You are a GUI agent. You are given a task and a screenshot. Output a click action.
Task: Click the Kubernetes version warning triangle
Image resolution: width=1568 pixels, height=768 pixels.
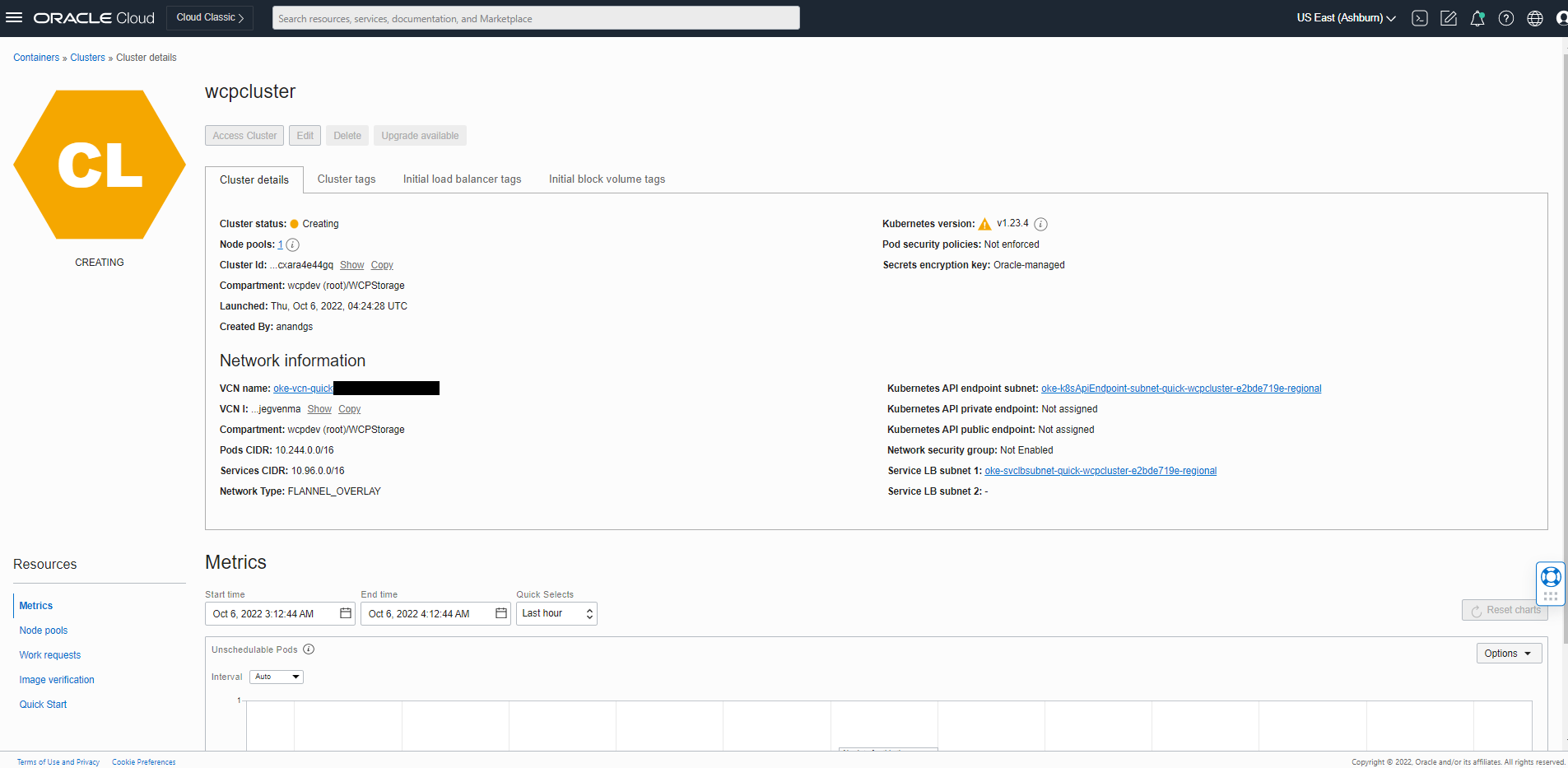point(984,224)
